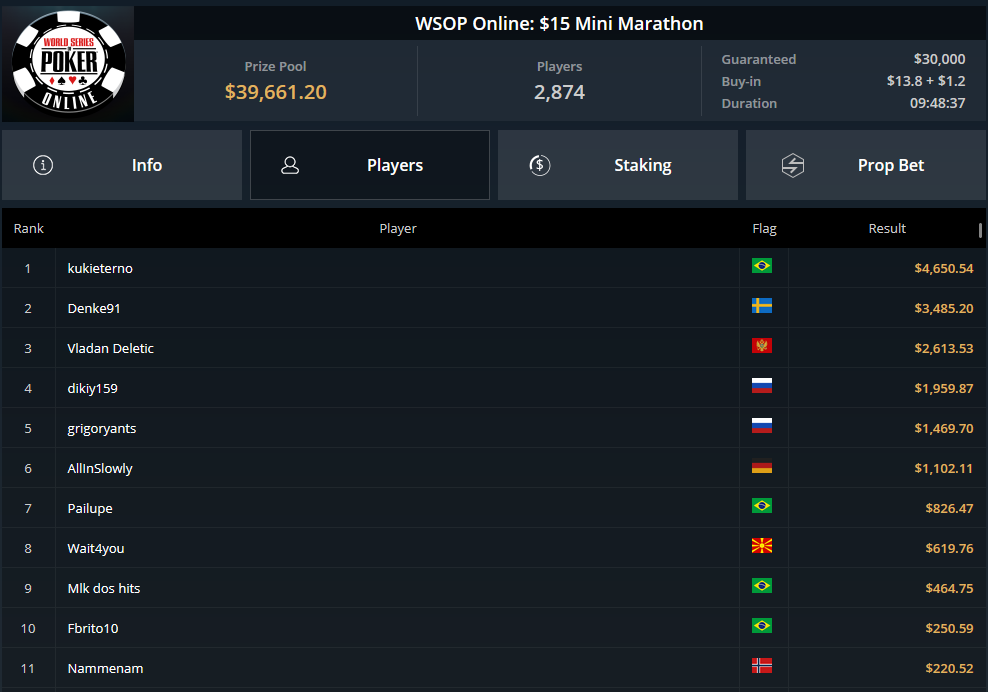
Task: Click the $4,650.54 result
Action: pos(943,268)
